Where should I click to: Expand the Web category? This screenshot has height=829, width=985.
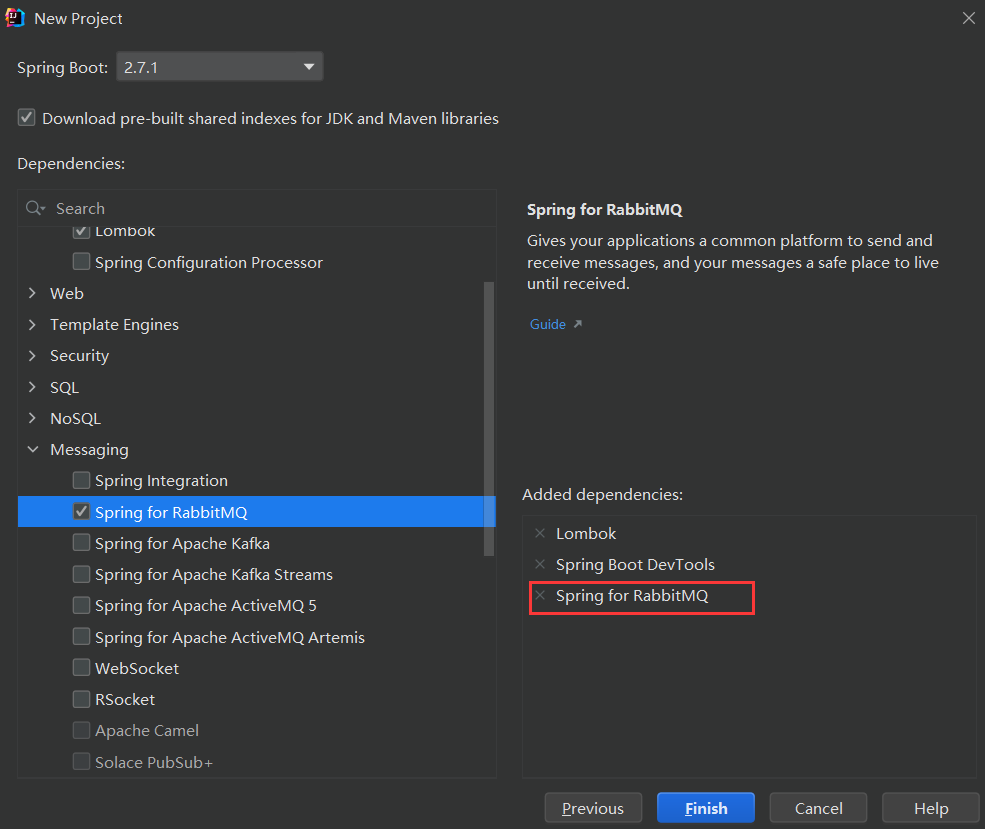pyautogui.click(x=33, y=293)
